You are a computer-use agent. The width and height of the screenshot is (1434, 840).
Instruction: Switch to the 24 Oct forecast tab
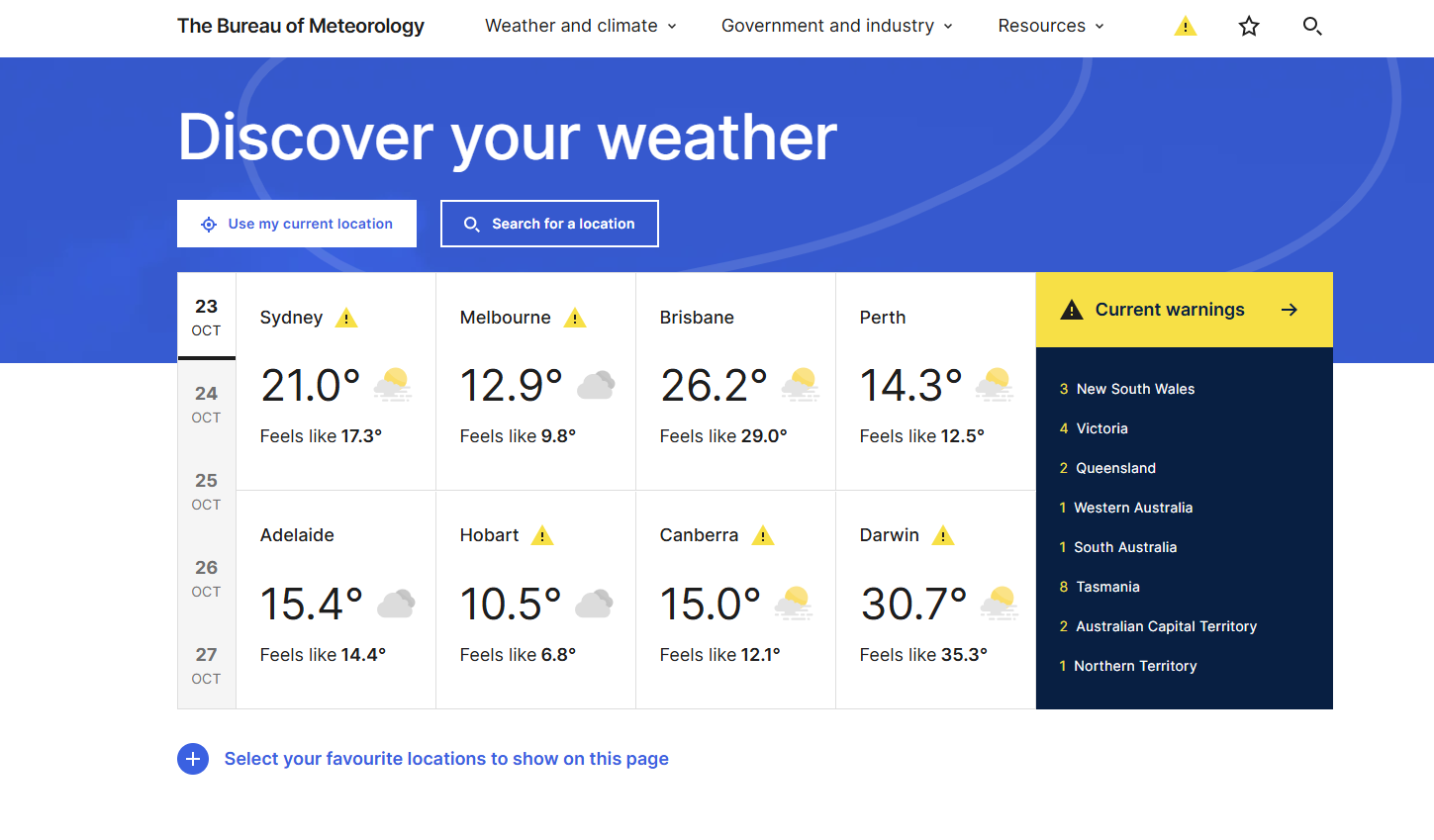206,404
